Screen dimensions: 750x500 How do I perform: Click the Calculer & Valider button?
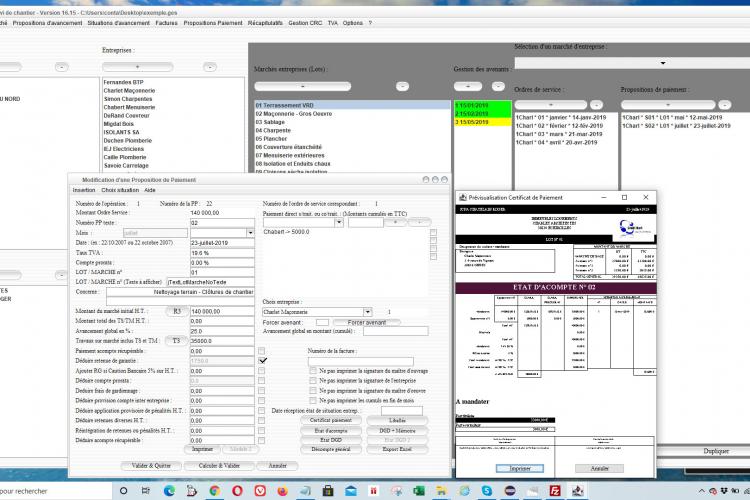[219, 466]
